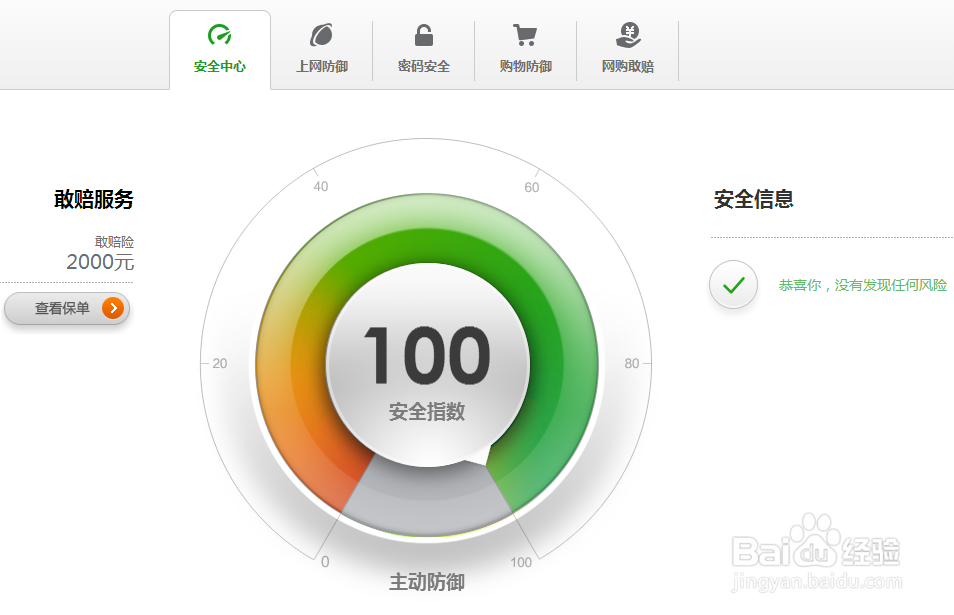
Task: Open the 上网防御 tab label
Action: pyautogui.click(x=322, y=66)
